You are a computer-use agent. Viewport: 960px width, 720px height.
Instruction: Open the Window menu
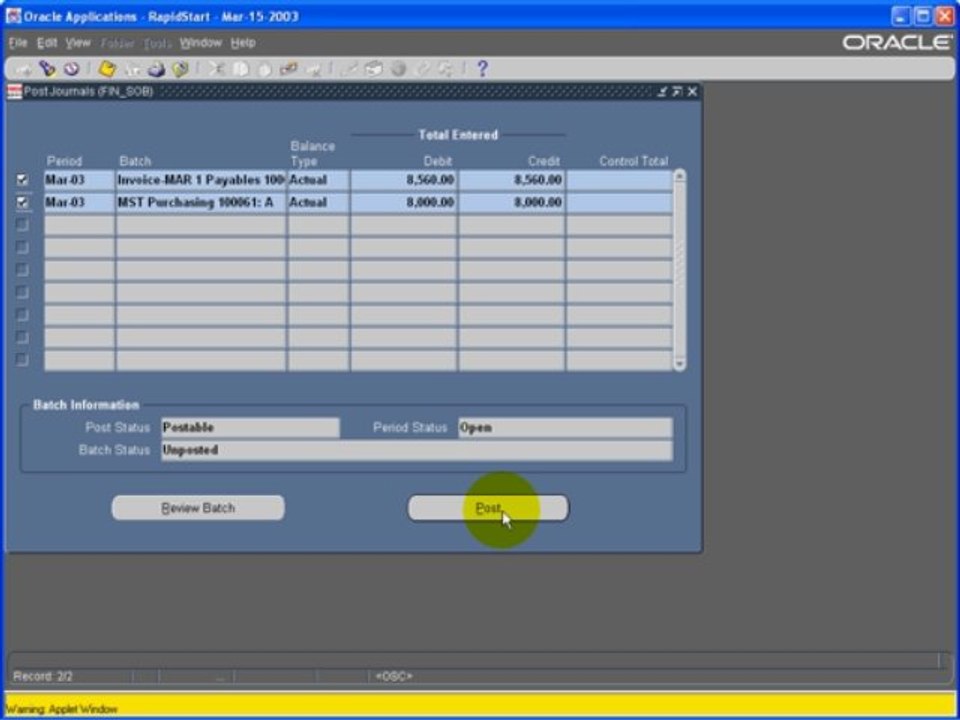tap(200, 43)
